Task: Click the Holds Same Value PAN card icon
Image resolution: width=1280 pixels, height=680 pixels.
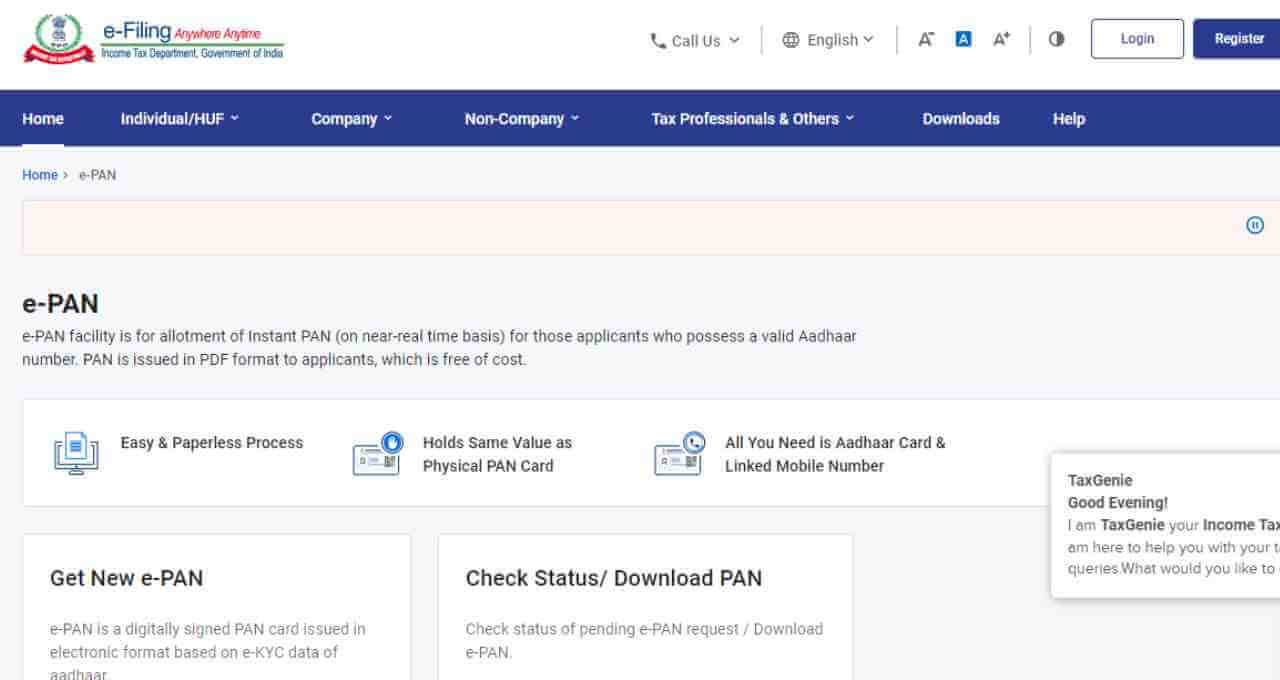Action: coord(378,453)
